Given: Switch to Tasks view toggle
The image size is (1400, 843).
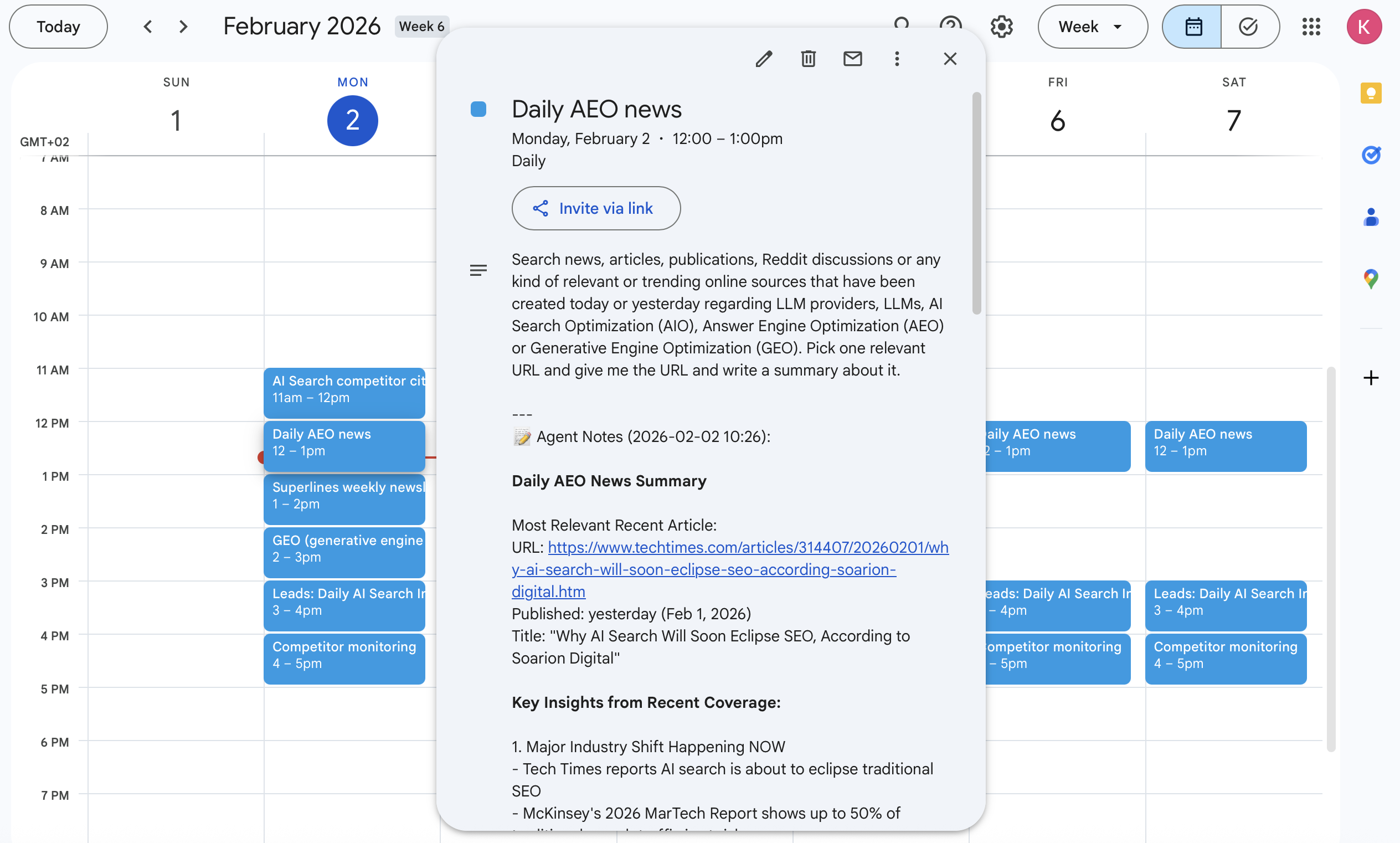Looking at the screenshot, I should coord(1248,26).
